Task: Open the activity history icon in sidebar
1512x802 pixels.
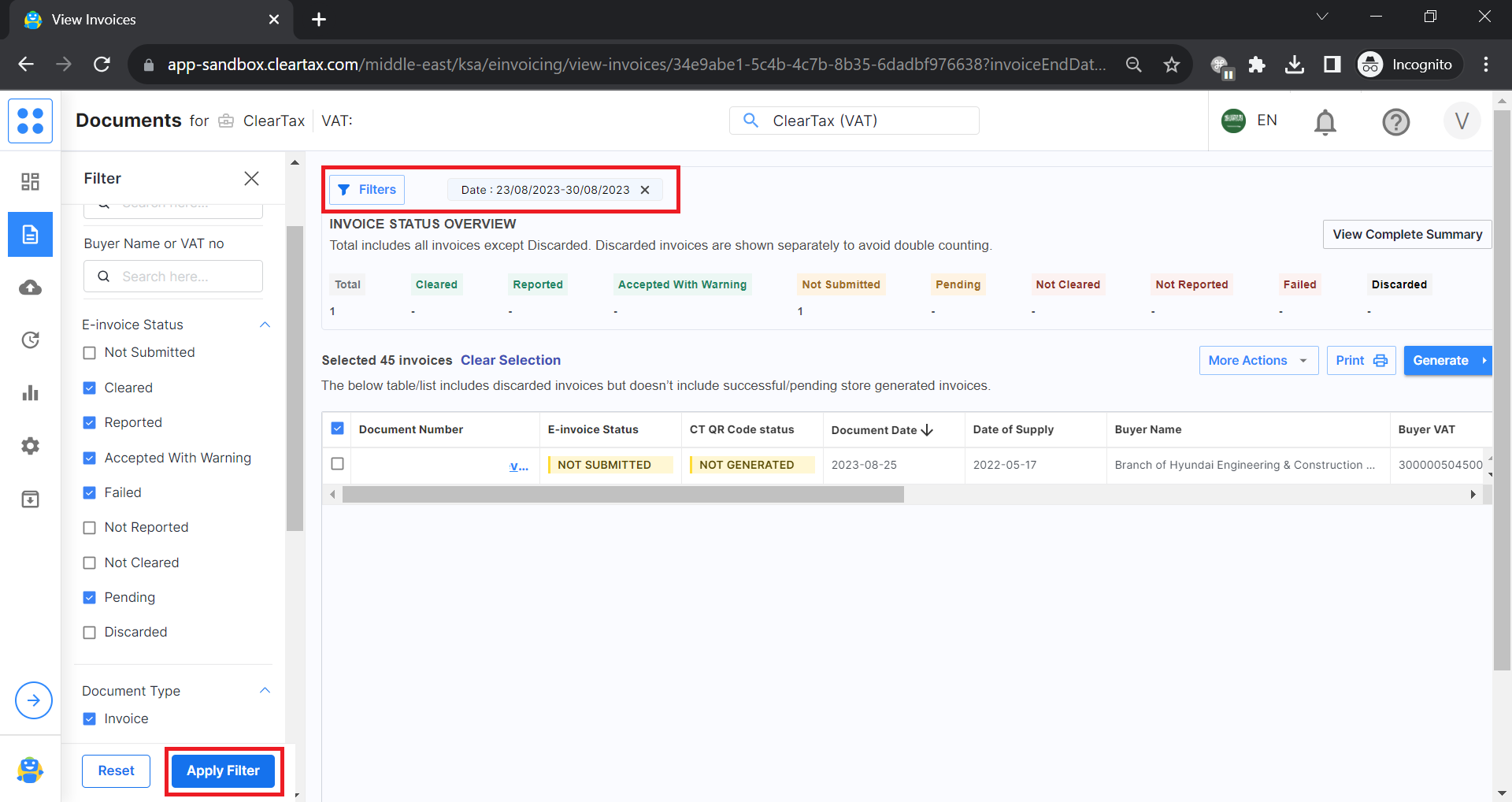Action: tap(30, 340)
